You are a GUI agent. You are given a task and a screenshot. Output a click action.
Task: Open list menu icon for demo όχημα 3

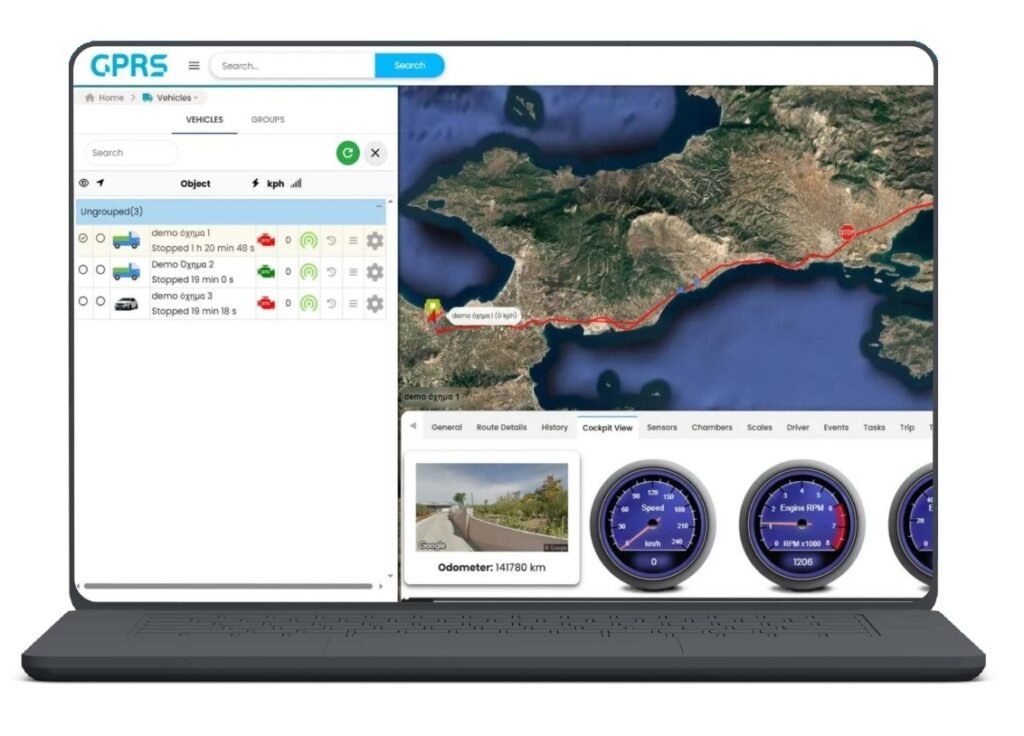pos(353,303)
